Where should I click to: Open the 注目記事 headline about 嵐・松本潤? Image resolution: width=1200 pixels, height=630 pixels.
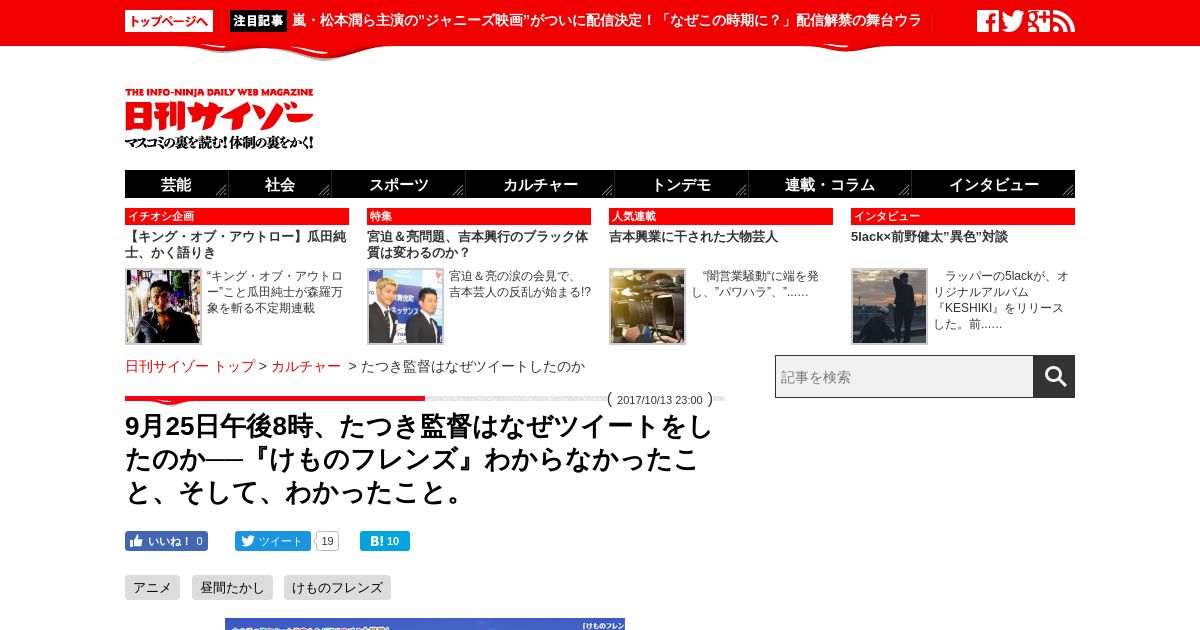click(607, 20)
